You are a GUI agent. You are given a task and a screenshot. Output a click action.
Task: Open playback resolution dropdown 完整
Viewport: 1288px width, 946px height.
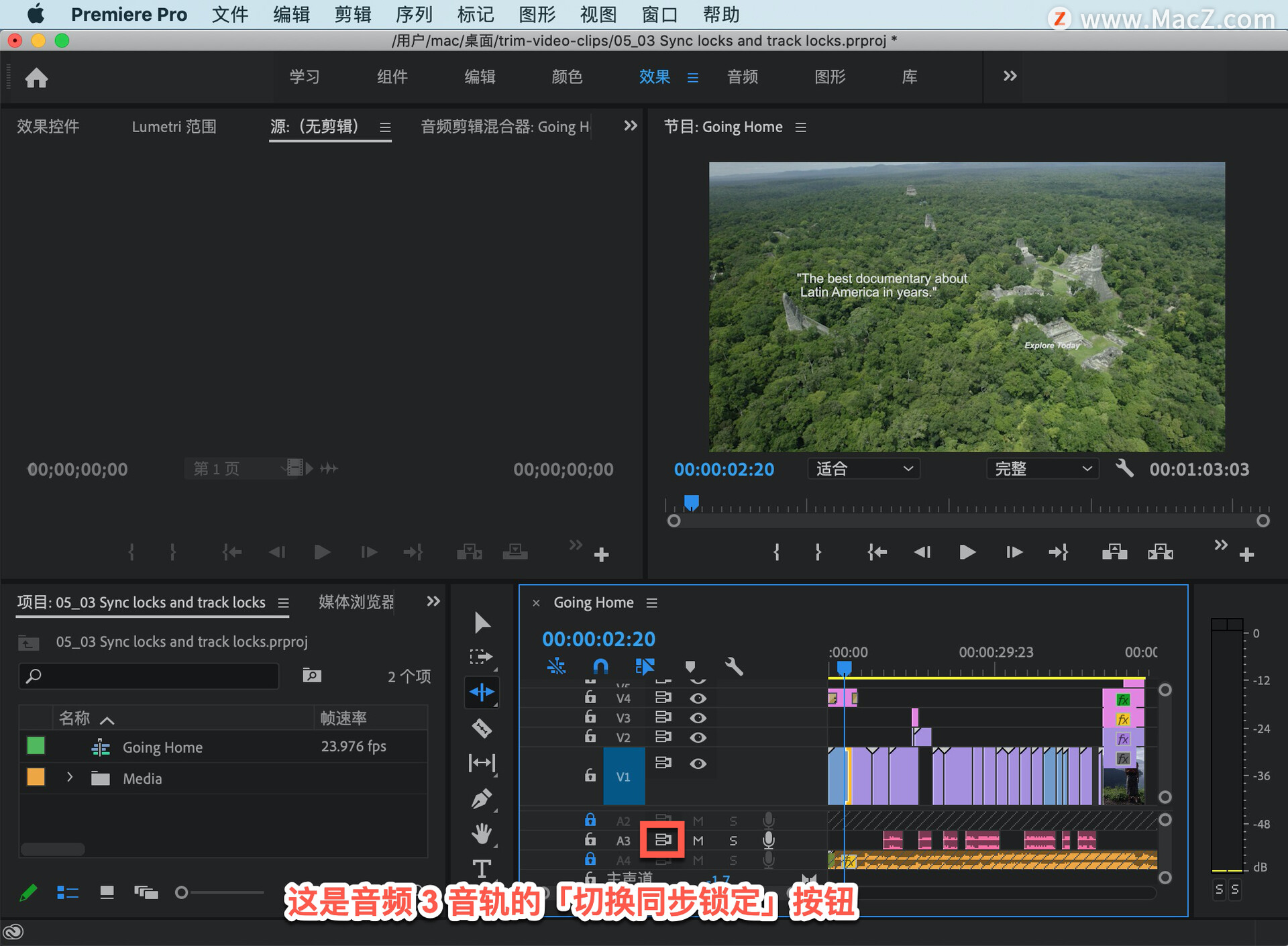tap(1042, 468)
